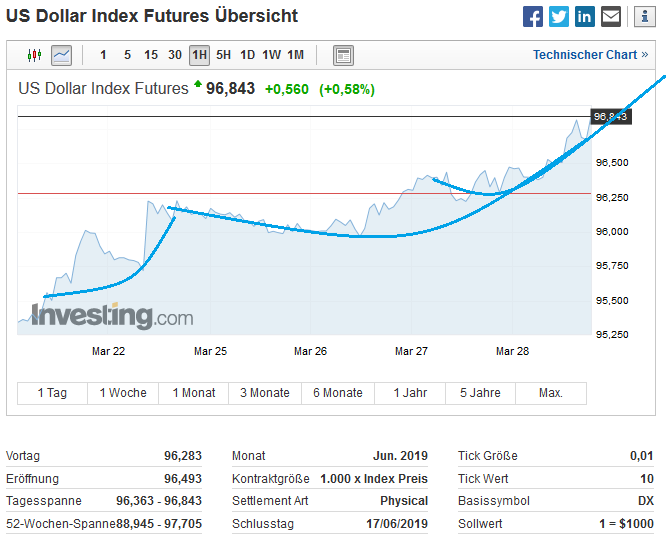This screenshot has width=667, height=541.
Task: Switch to candlestick chart type
Action: pos(36,55)
